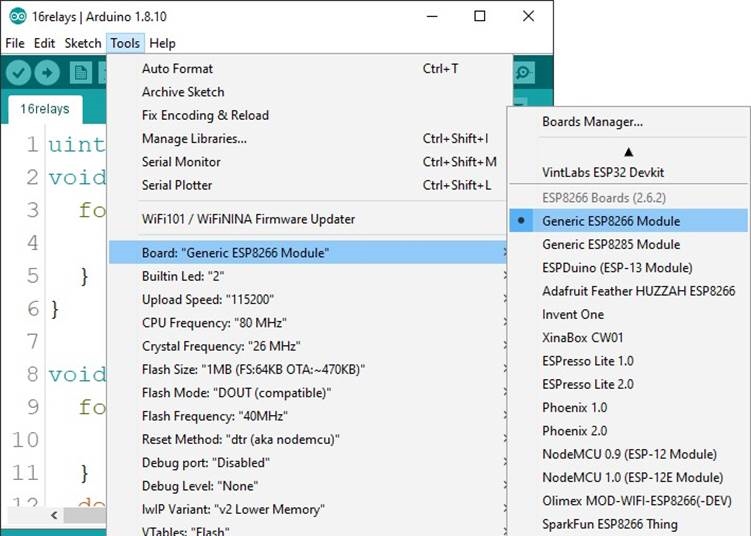Viewport: 751px width, 536px height.
Task: Select VintLabs ESP32 Devkit board
Action: pyautogui.click(x=628, y=172)
